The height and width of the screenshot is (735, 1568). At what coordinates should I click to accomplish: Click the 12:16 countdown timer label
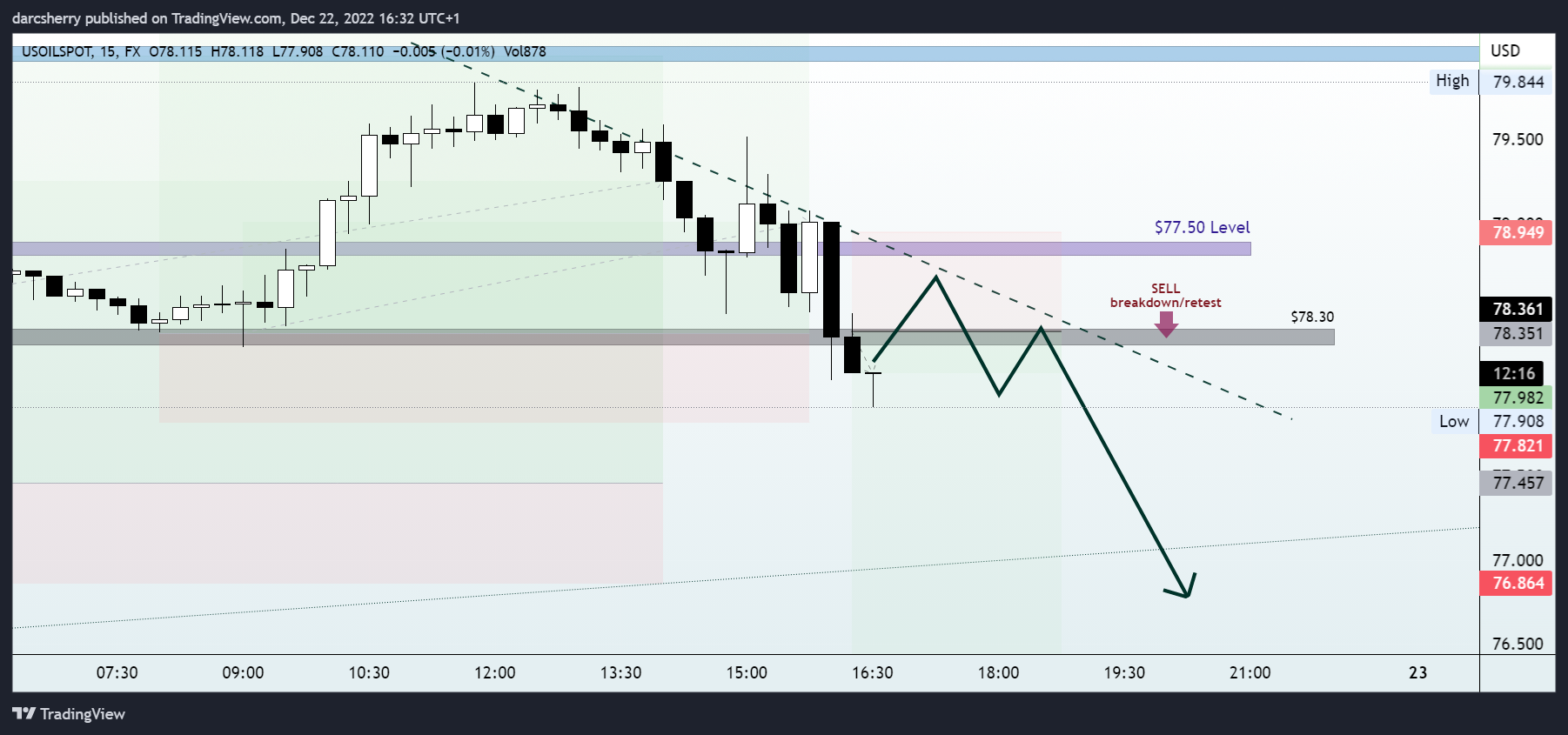(x=1512, y=373)
